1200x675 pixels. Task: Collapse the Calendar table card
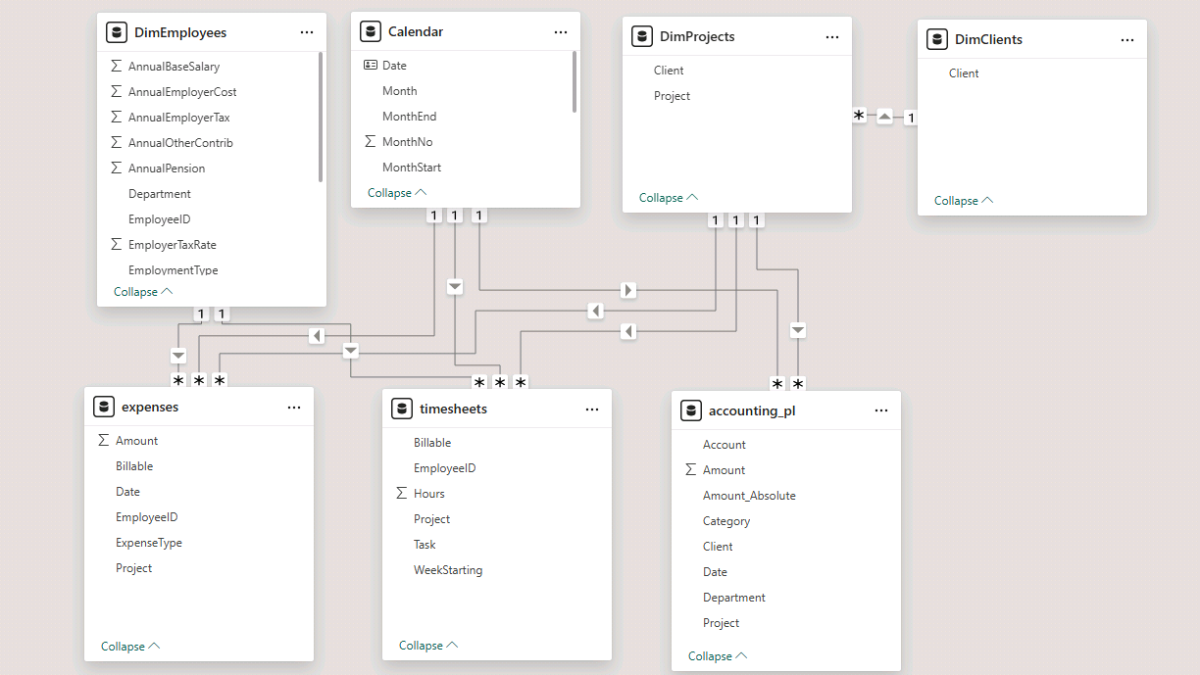(397, 193)
